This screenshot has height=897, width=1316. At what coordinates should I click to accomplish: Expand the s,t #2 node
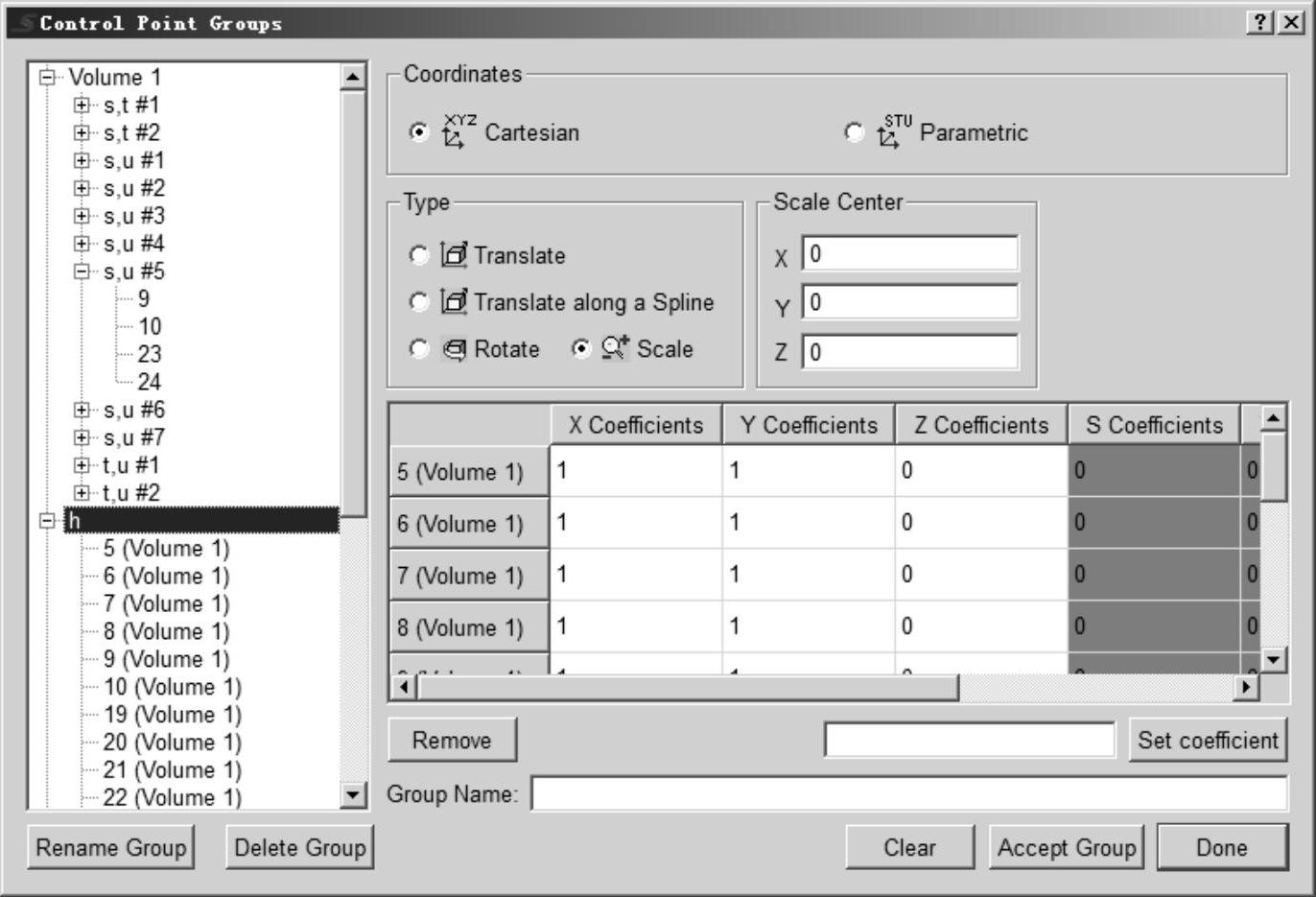[82, 133]
